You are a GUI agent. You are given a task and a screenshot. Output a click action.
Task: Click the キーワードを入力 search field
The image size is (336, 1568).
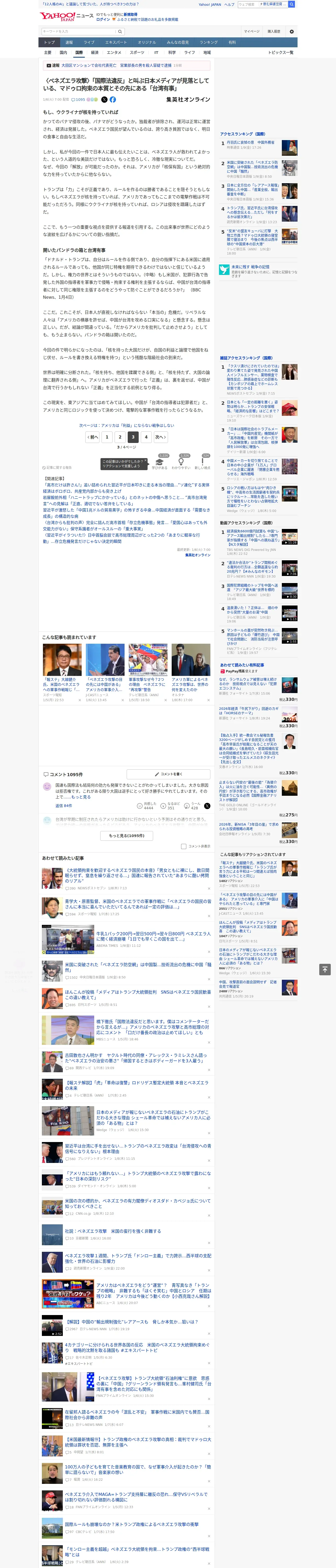pos(79,32)
